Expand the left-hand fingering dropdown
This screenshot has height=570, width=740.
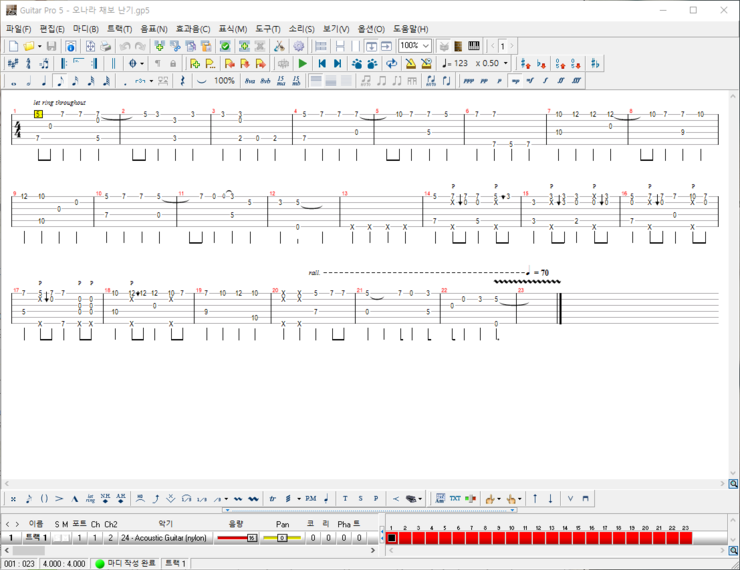click(499, 499)
